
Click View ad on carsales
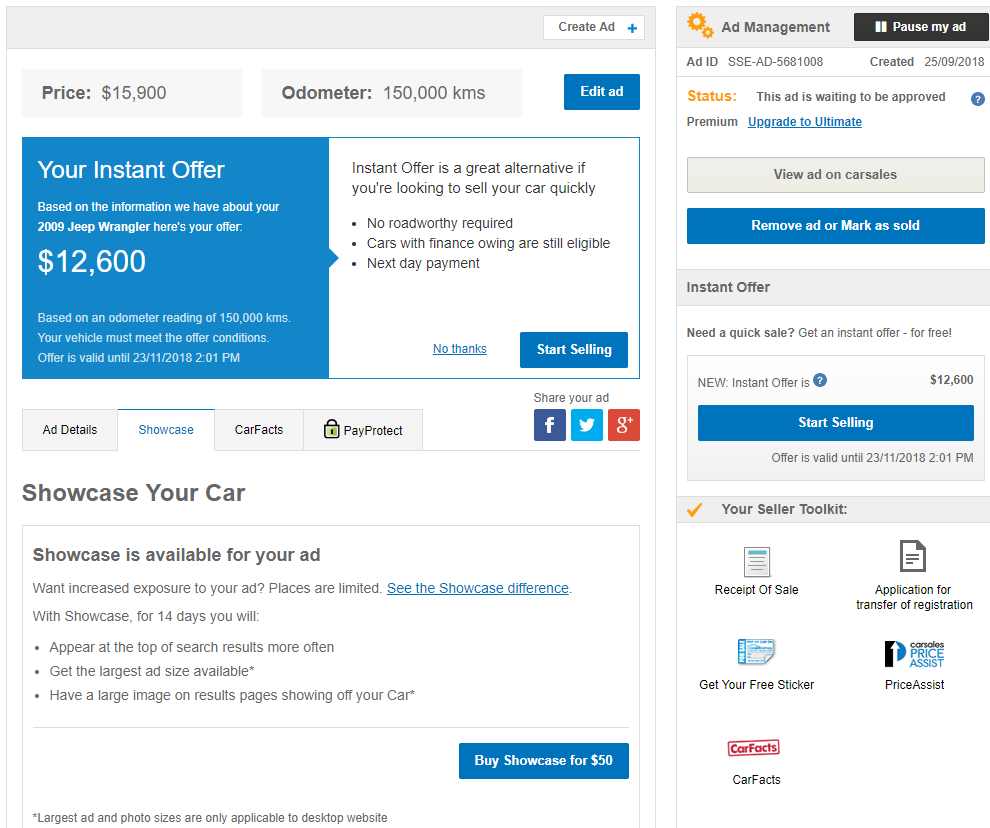[835, 175]
